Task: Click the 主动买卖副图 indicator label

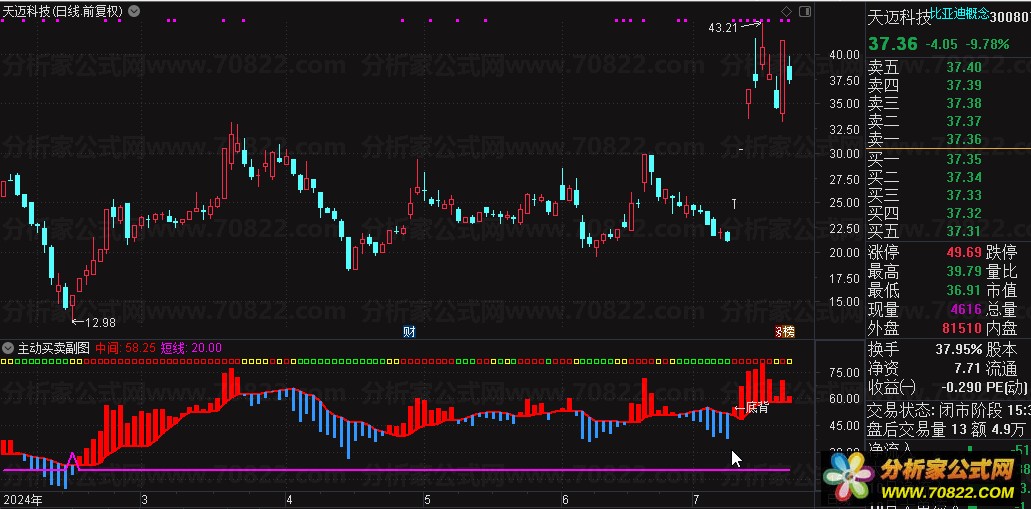Action: 54,348
